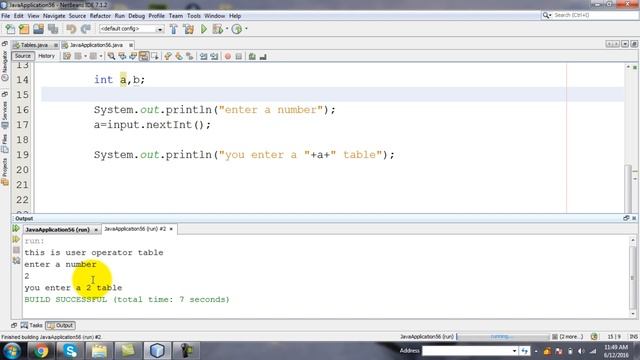Click the New File toolbar icon

[10, 29]
